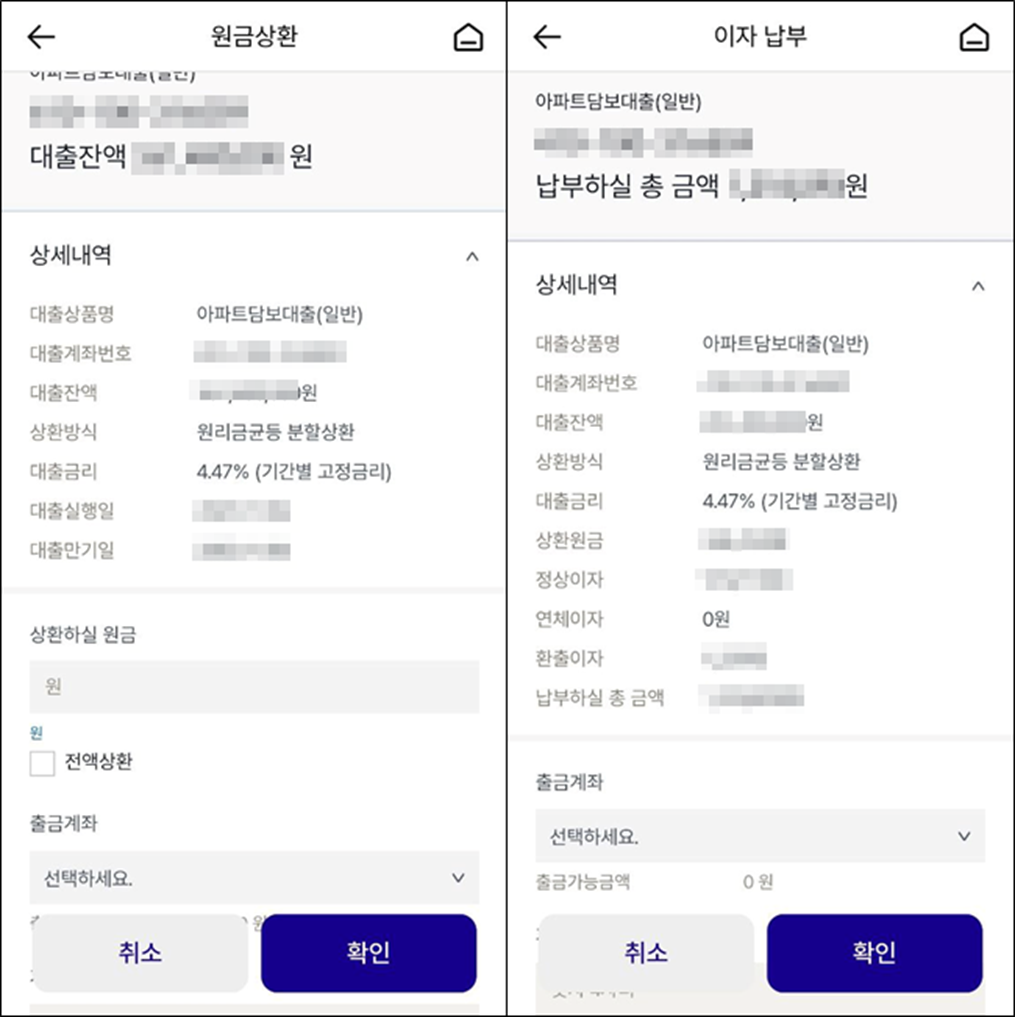Tap back arrow on 원금상환 screen

tap(41, 37)
